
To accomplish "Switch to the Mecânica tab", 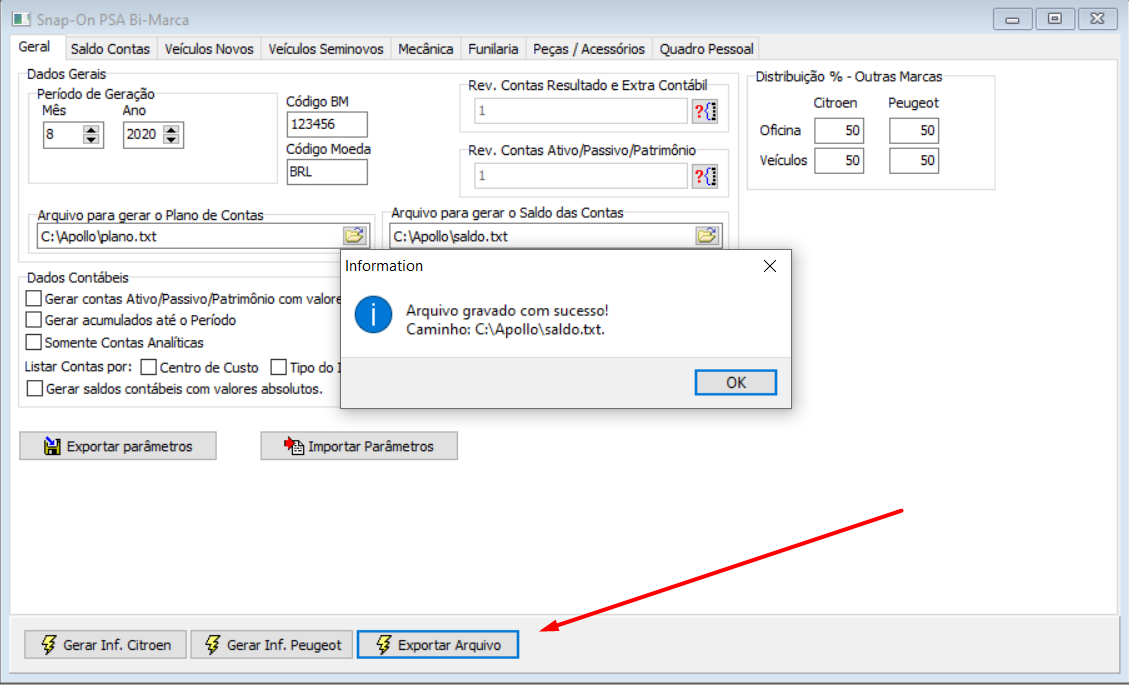I will [426, 49].
